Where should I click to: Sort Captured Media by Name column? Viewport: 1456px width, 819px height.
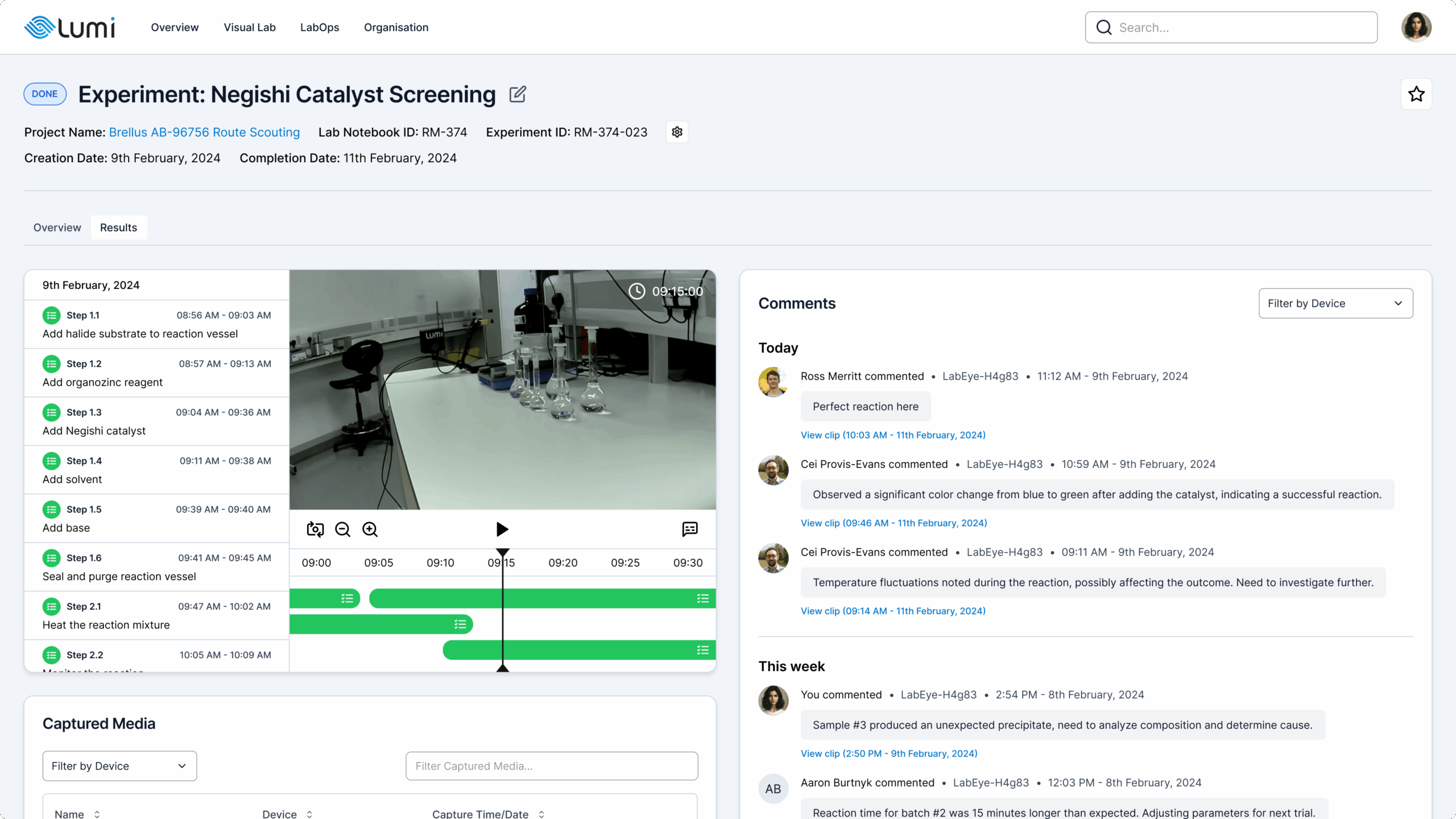[x=77, y=814]
